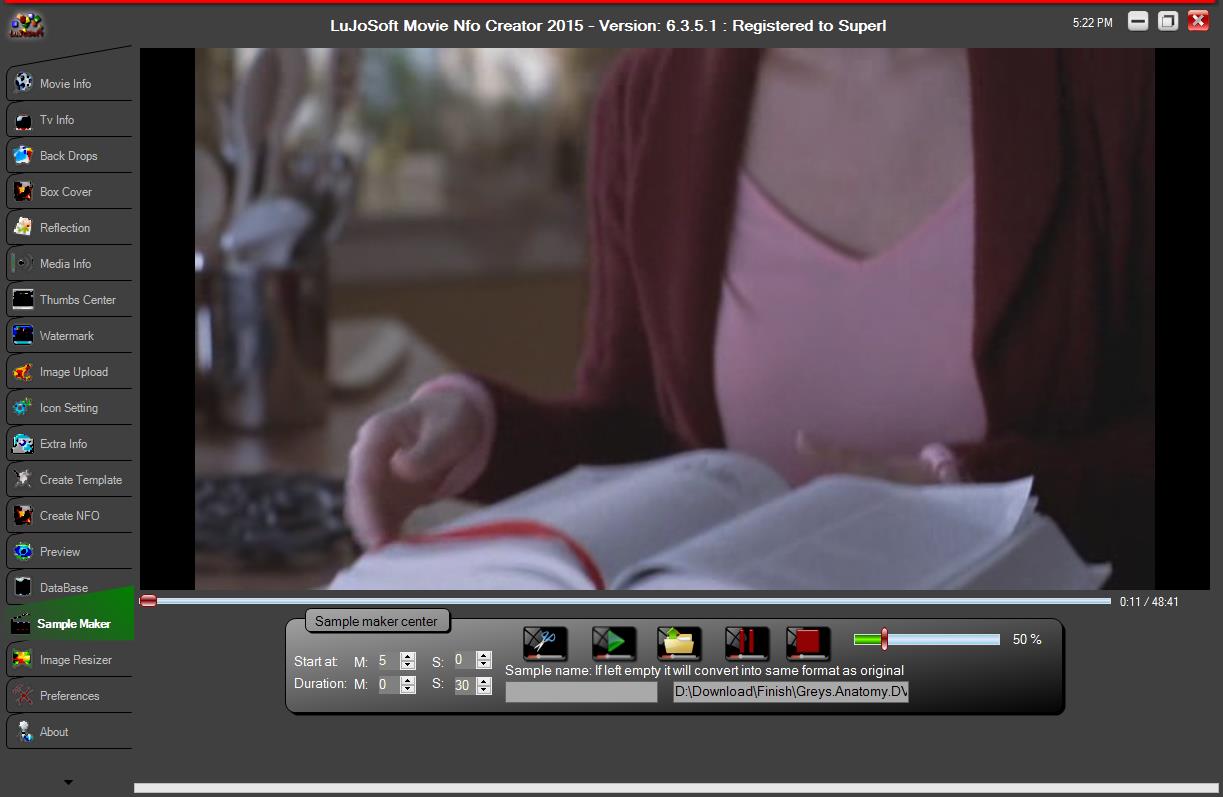This screenshot has height=797, width=1223.
Task: Click the Sample maker center label
Action: tap(376, 621)
